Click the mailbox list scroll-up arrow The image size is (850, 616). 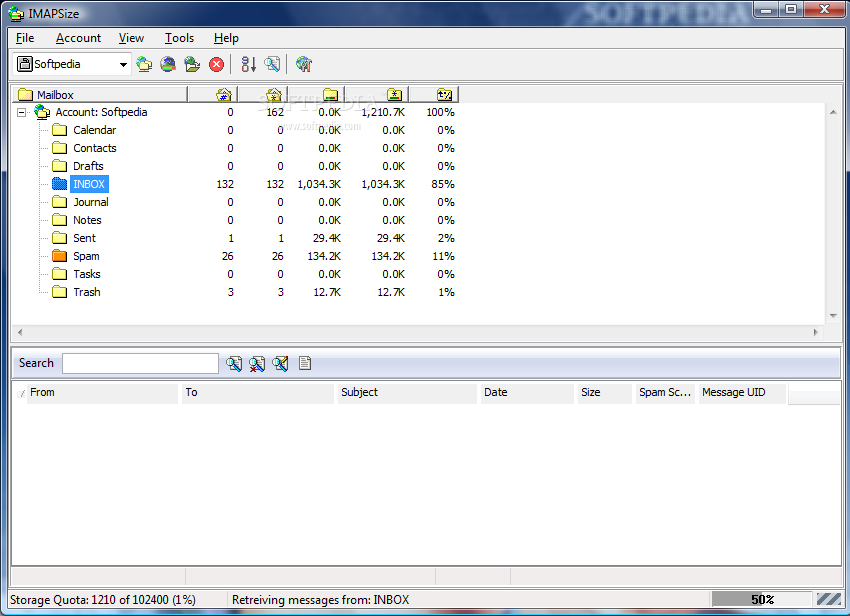coord(833,112)
